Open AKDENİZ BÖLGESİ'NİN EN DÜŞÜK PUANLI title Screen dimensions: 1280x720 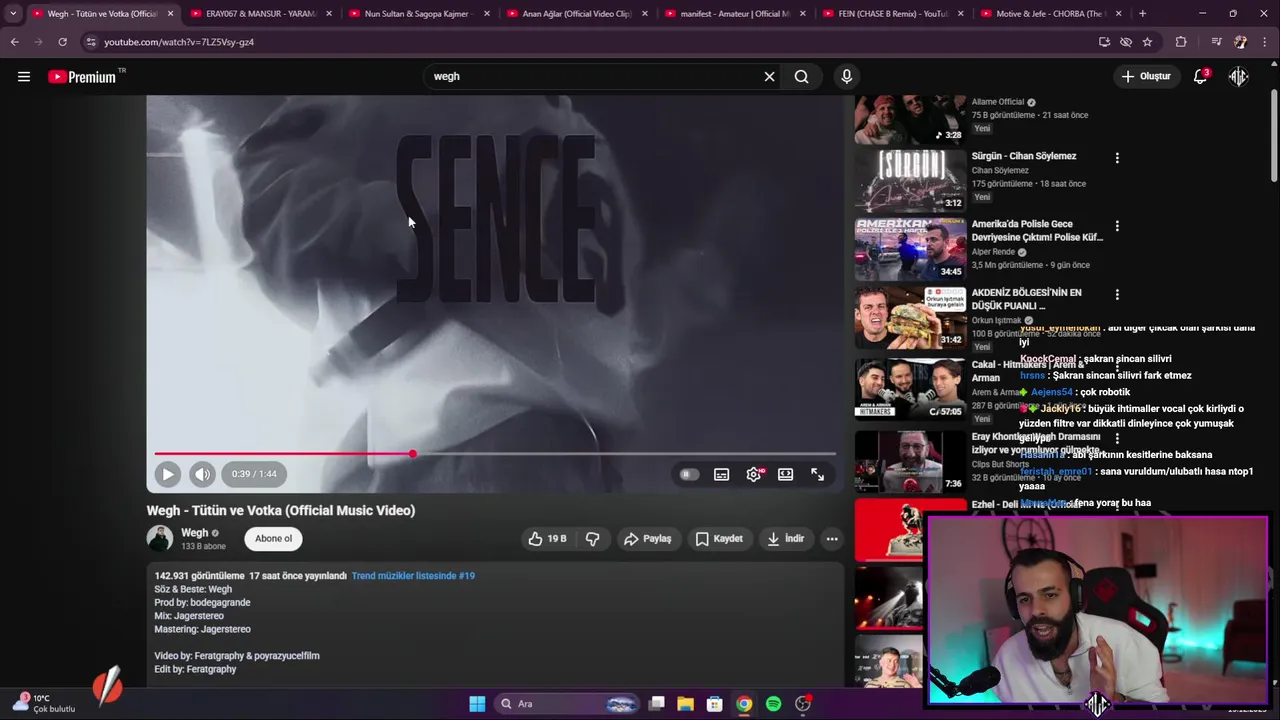pyautogui.click(x=1026, y=299)
